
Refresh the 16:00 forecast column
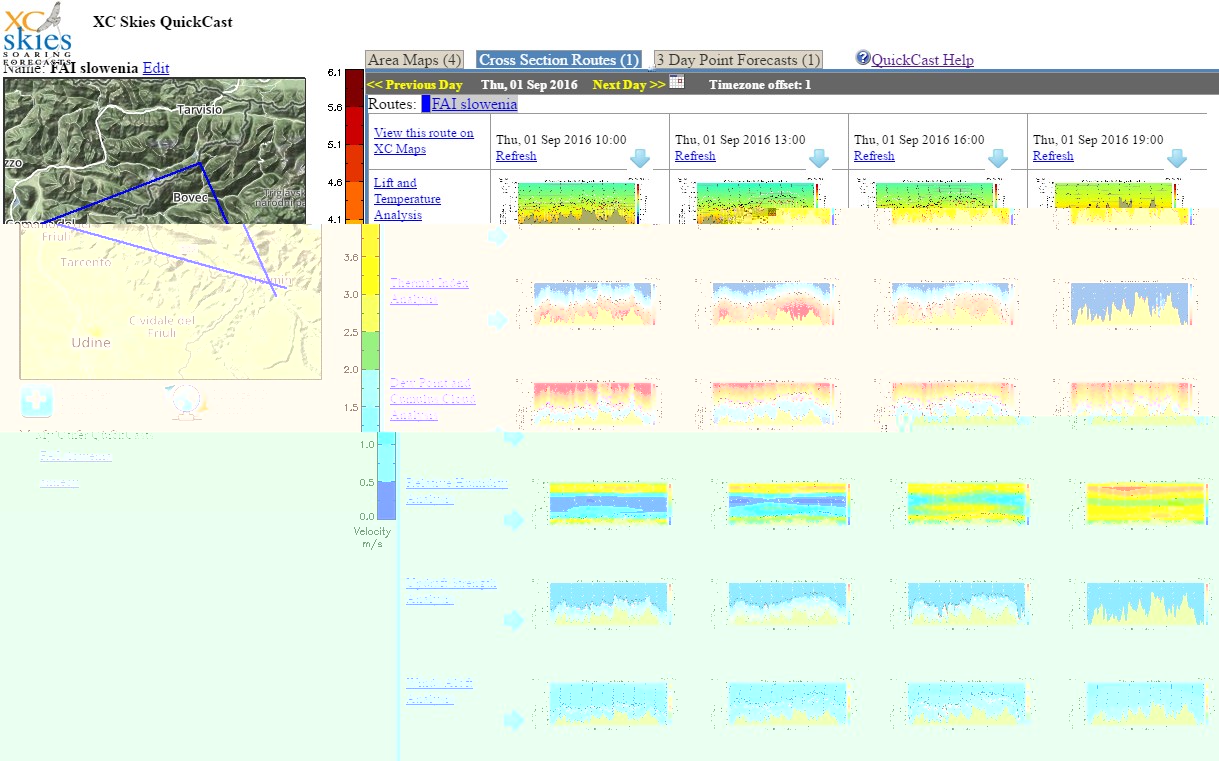click(874, 156)
